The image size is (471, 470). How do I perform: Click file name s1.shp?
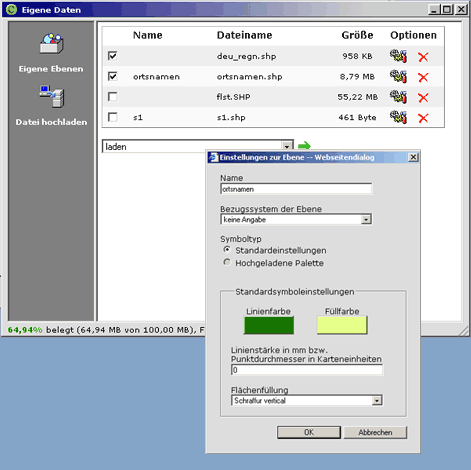[231, 117]
